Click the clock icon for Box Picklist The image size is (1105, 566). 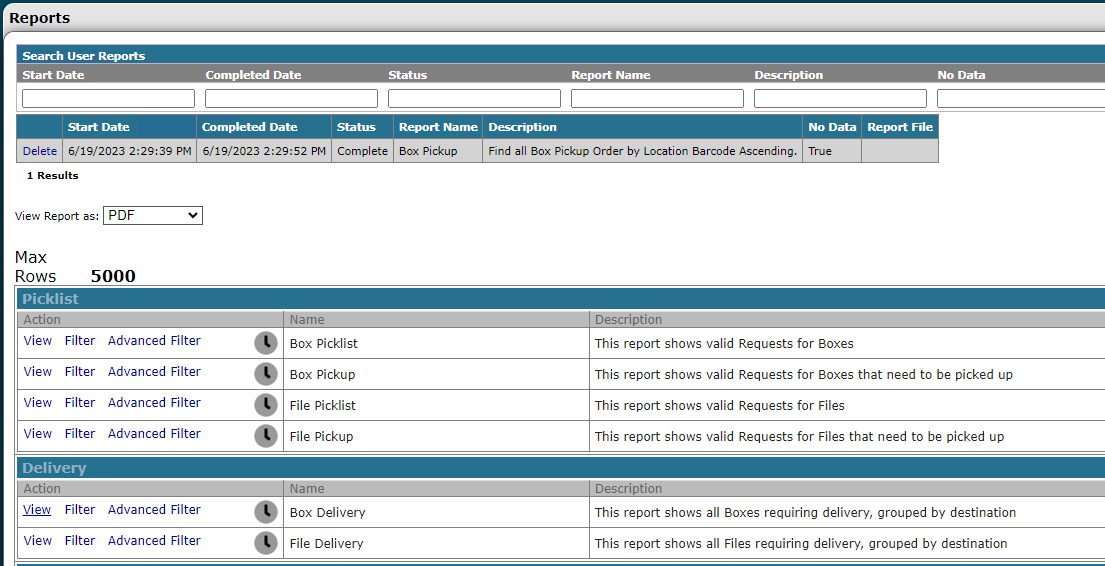coord(265,343)
